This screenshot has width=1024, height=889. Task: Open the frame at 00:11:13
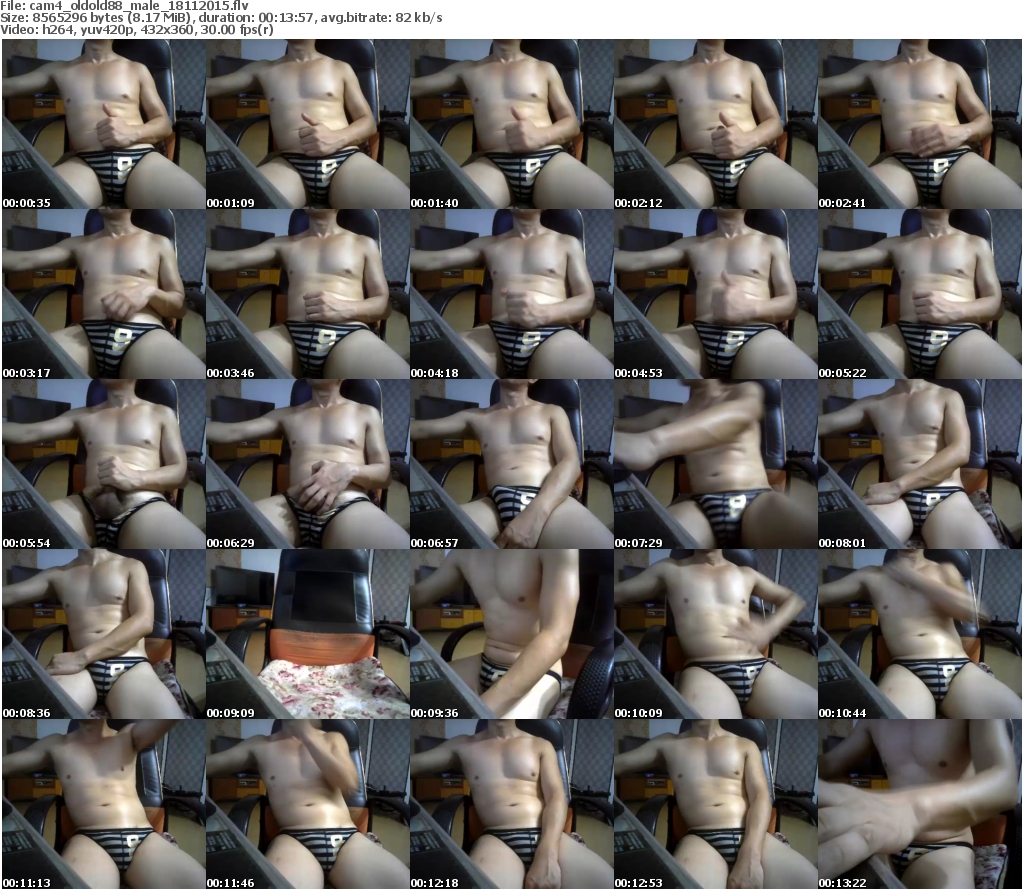pyautogui.click(x=104, y=804)
